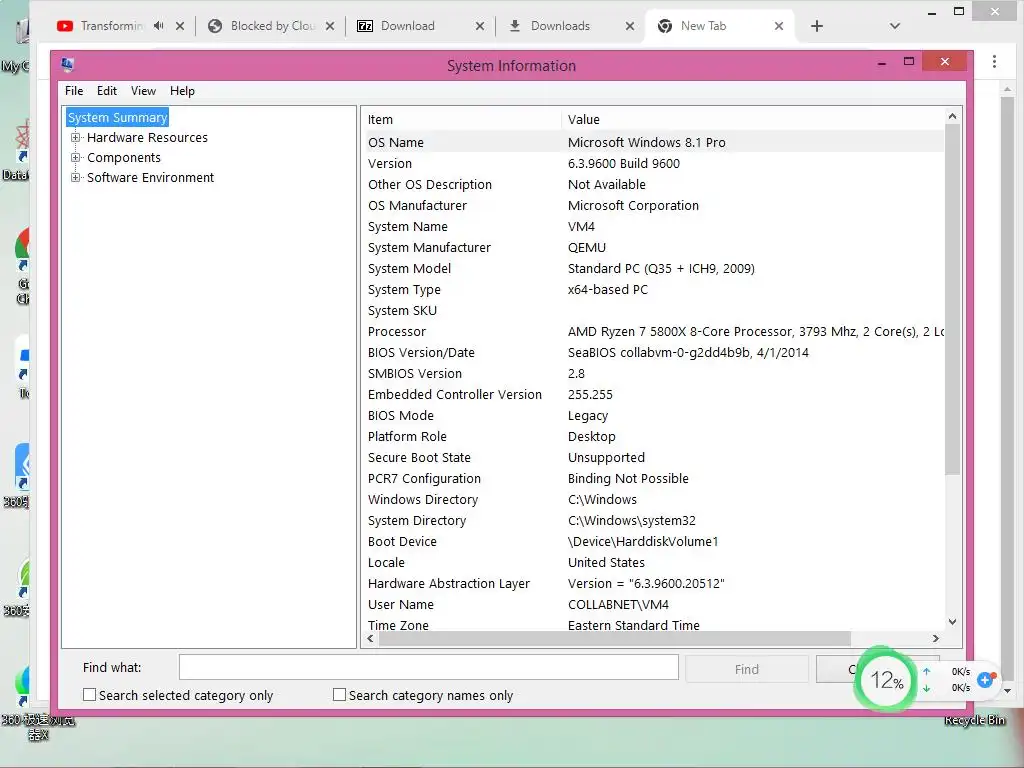This screenshot has height=768, width=1024.
Task: Close the Transforming tab
Action: [180, 26]
